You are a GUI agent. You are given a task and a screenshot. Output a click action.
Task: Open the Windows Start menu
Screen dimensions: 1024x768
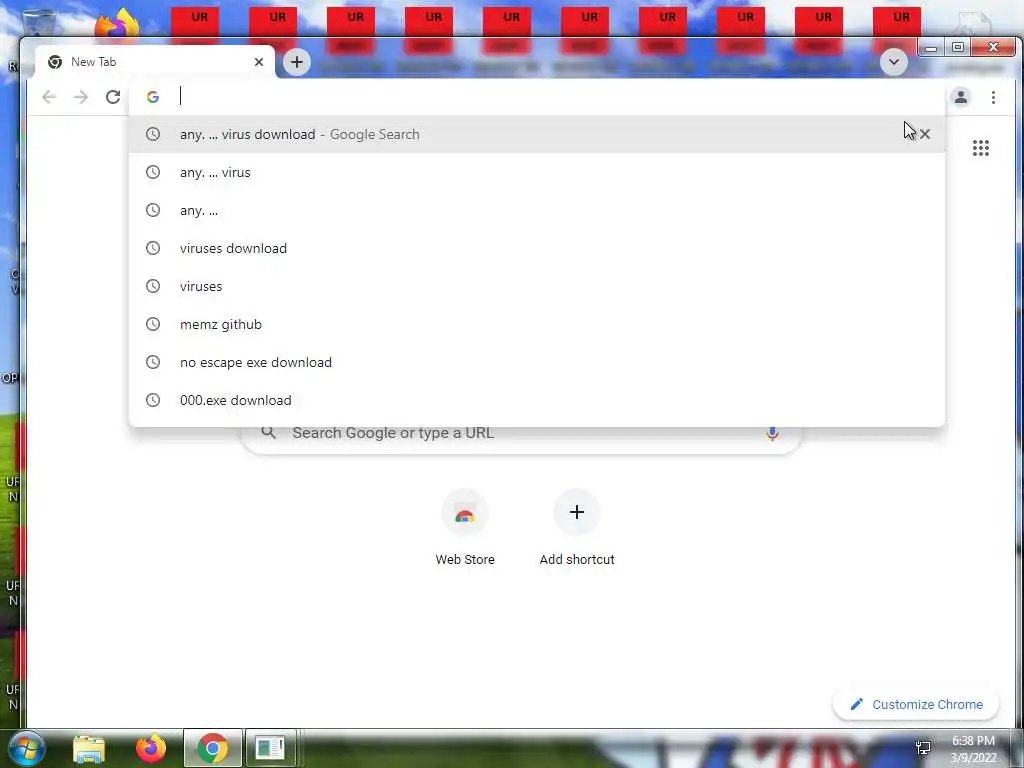26,748
